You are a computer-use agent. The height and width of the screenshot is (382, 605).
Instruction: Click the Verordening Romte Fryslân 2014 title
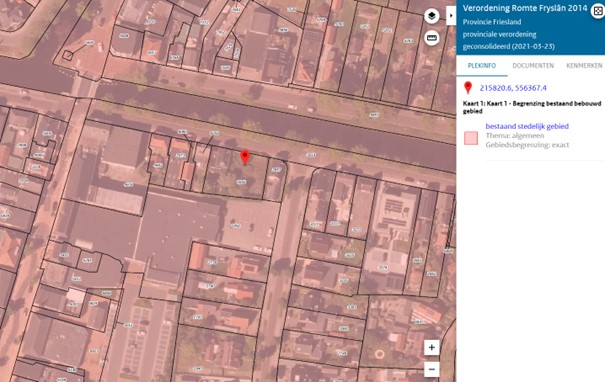tap(525, 8)
